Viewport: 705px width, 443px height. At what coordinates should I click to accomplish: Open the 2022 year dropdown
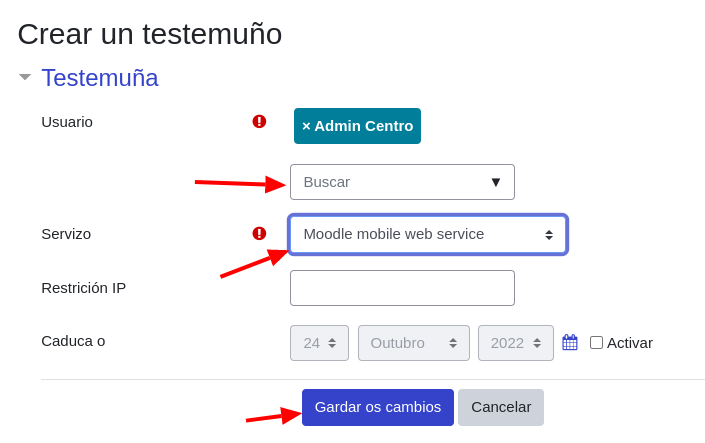[515, 343]
